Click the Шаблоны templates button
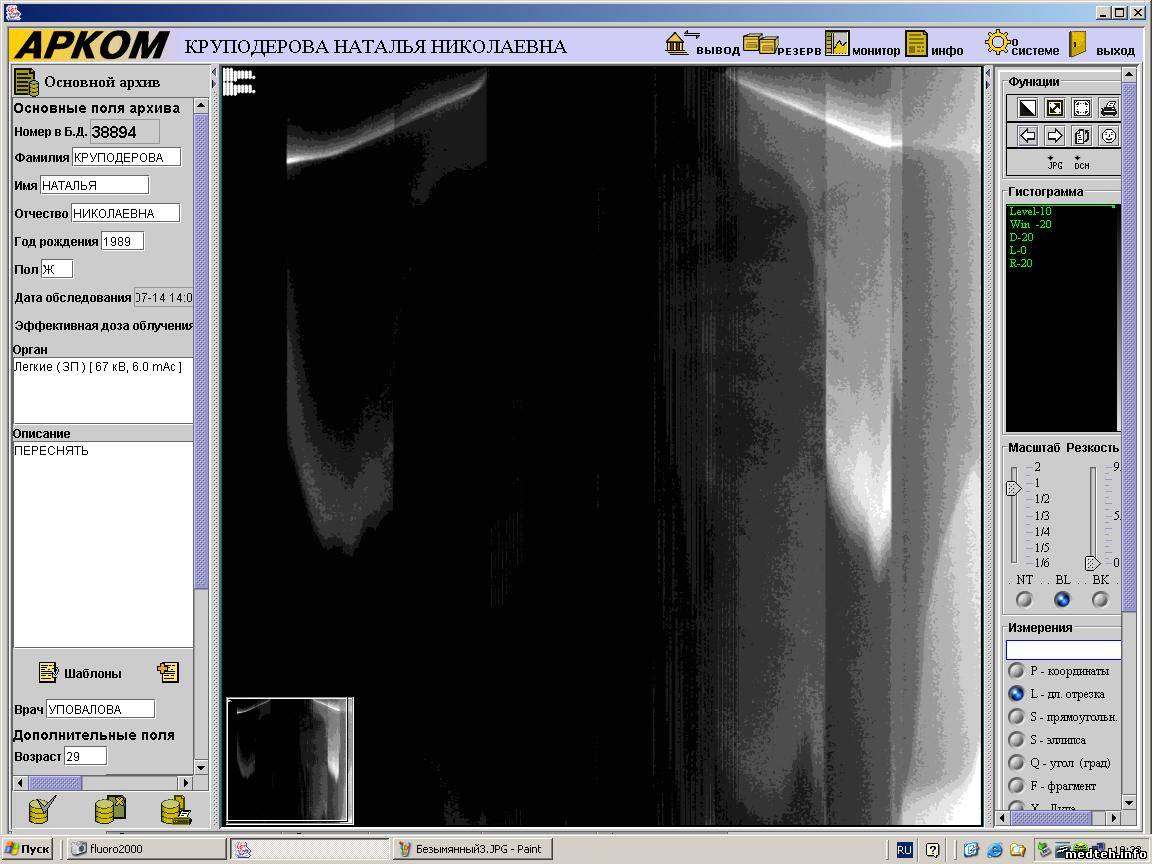Image resolution: width=1152 pixels, height=864 pixels. pos(80,673)
